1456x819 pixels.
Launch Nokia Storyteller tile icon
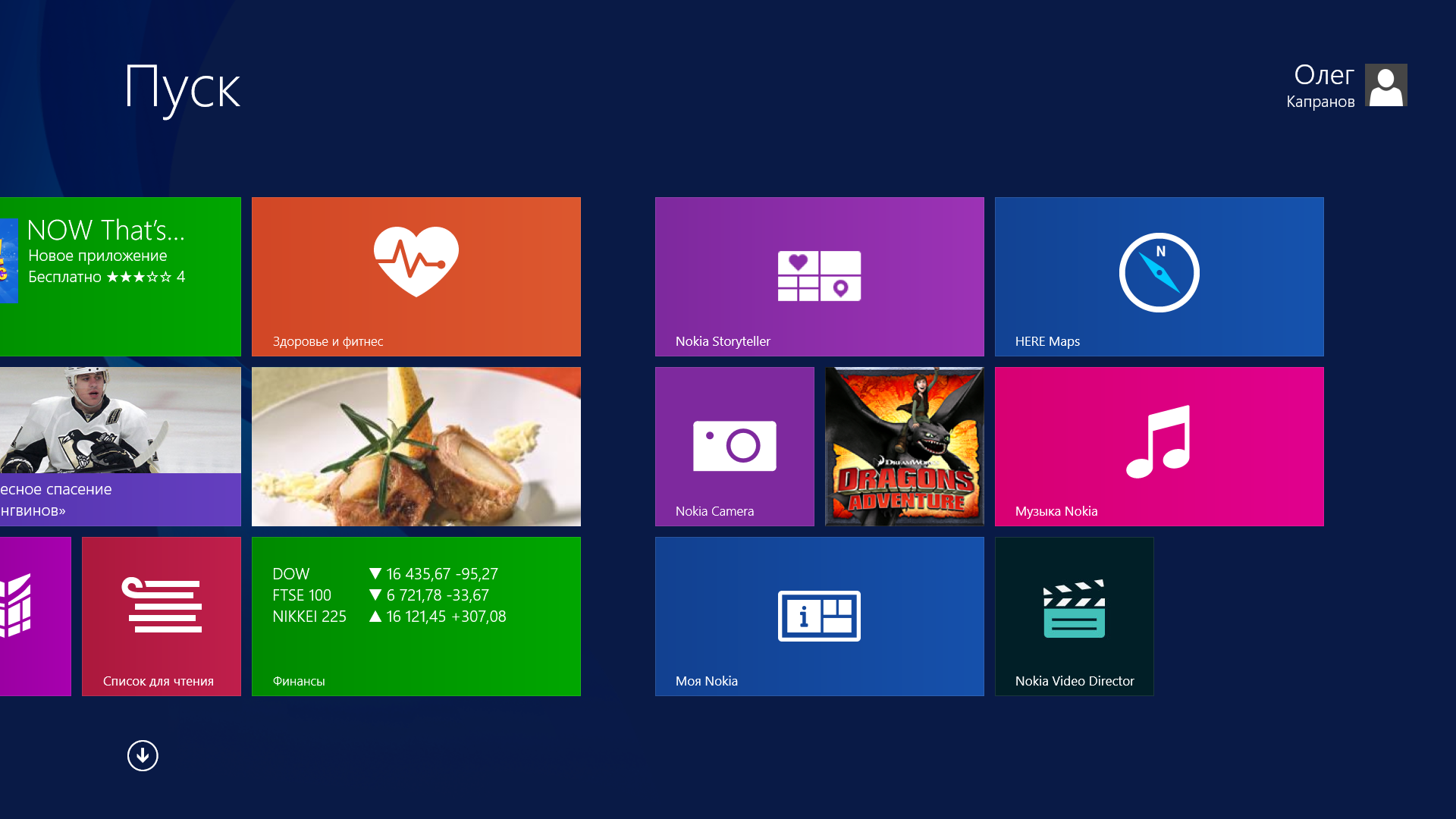click(819, 276)
